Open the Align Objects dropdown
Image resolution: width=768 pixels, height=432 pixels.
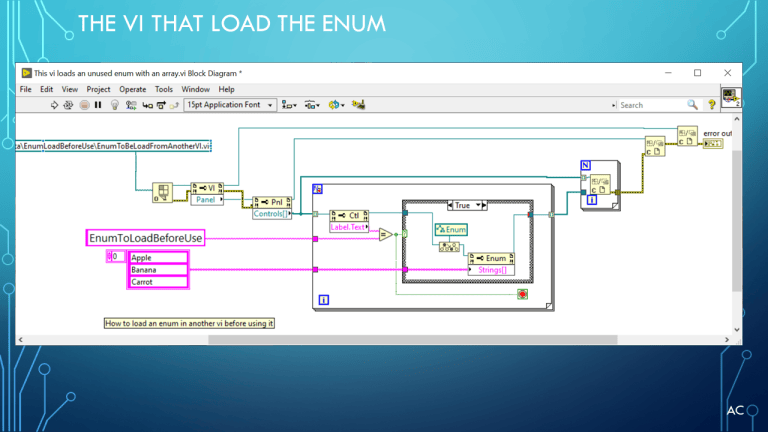coord(289,105)
